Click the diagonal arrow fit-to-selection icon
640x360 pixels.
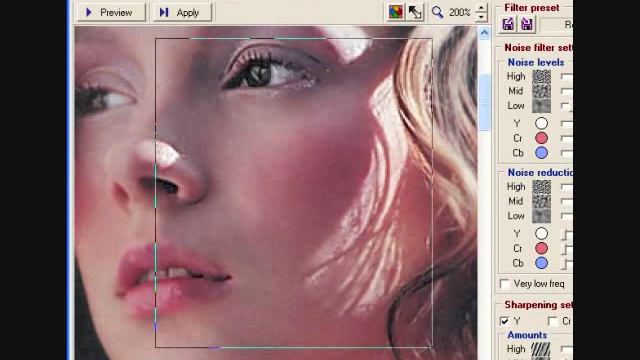(x=415, y=12)
